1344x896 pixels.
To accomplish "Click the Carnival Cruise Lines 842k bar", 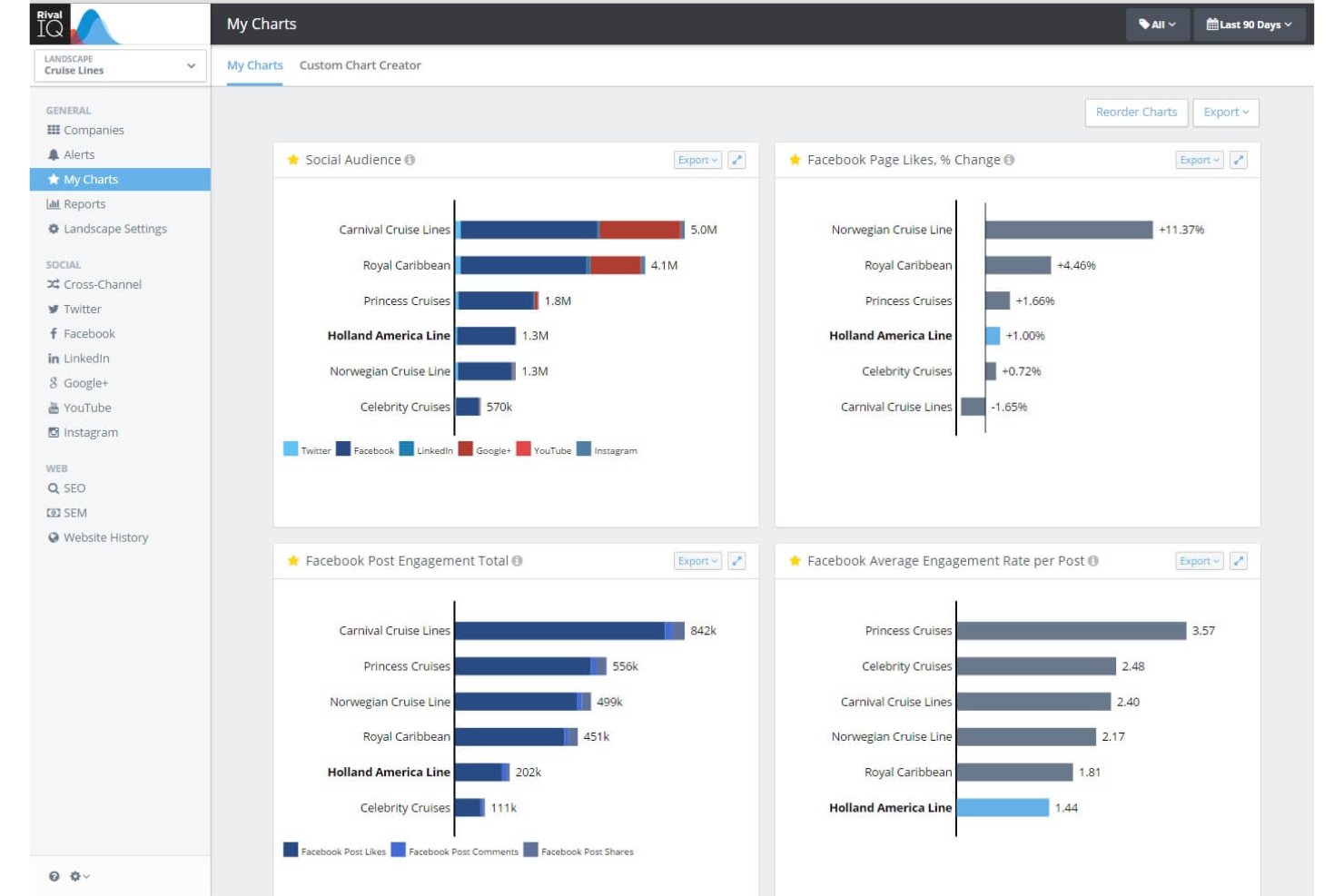I will pos(569,631).
